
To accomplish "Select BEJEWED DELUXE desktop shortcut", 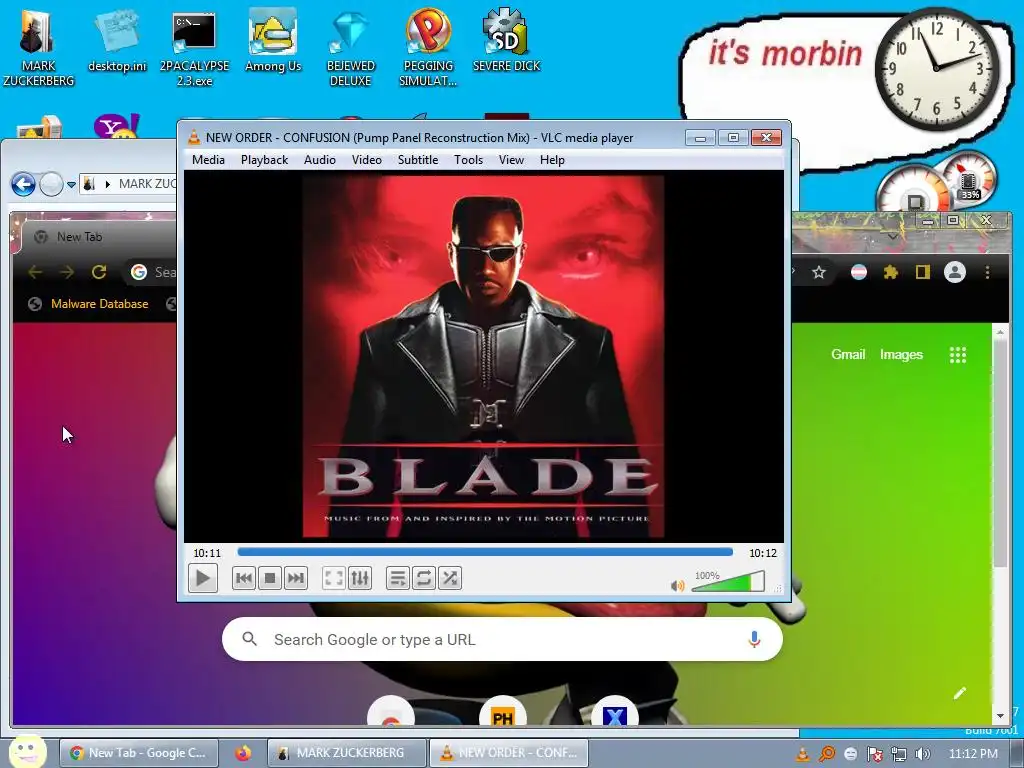I will [x=351, y=49].
